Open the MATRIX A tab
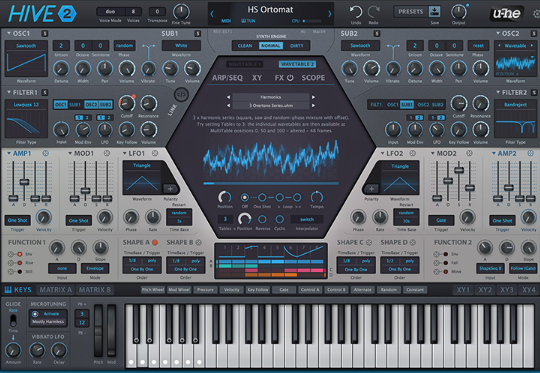 pyautogui.click(x=55, y=290)
